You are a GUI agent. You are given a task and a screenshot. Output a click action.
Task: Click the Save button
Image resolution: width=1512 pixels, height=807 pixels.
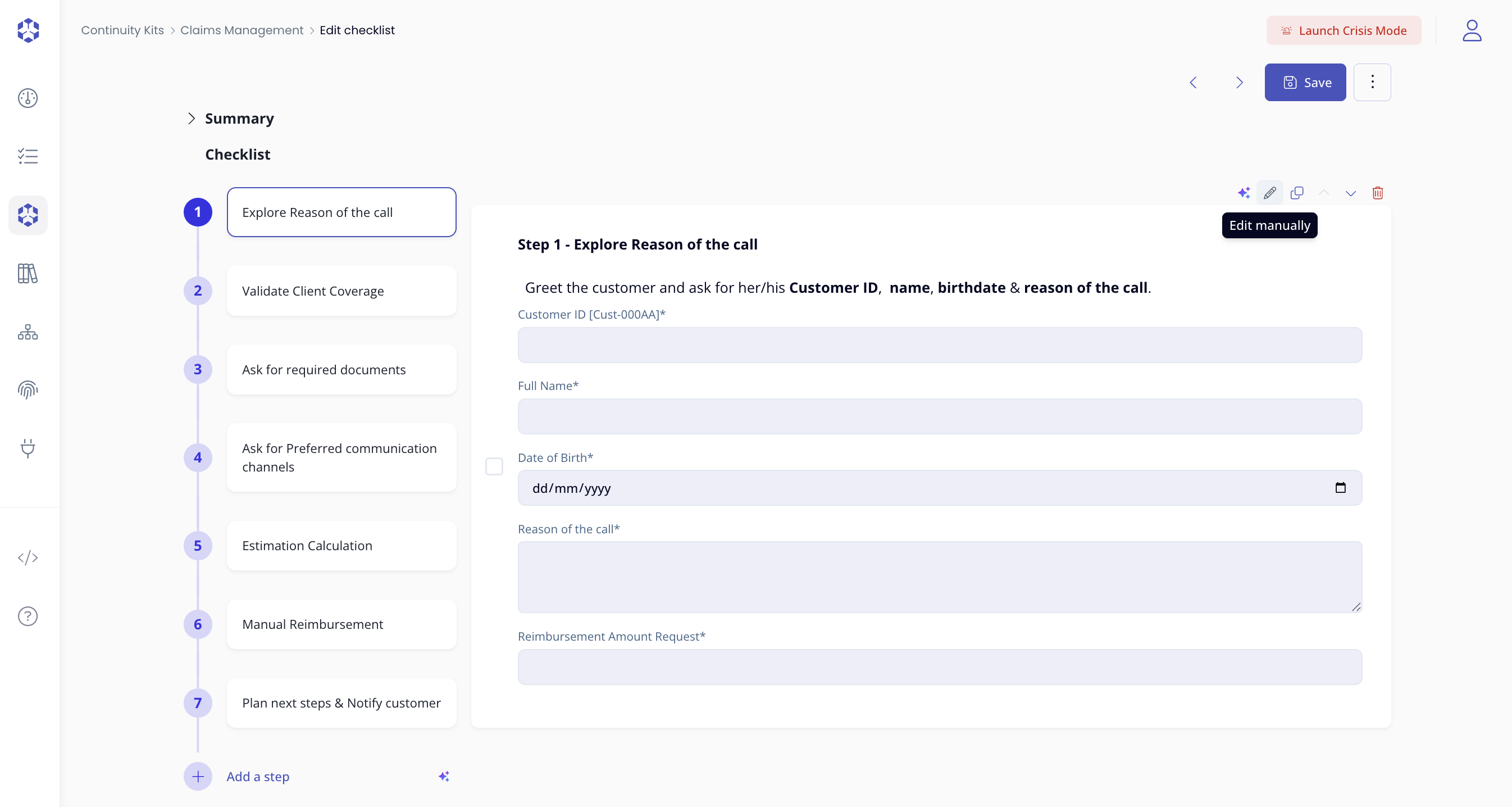coord(1305,82)
